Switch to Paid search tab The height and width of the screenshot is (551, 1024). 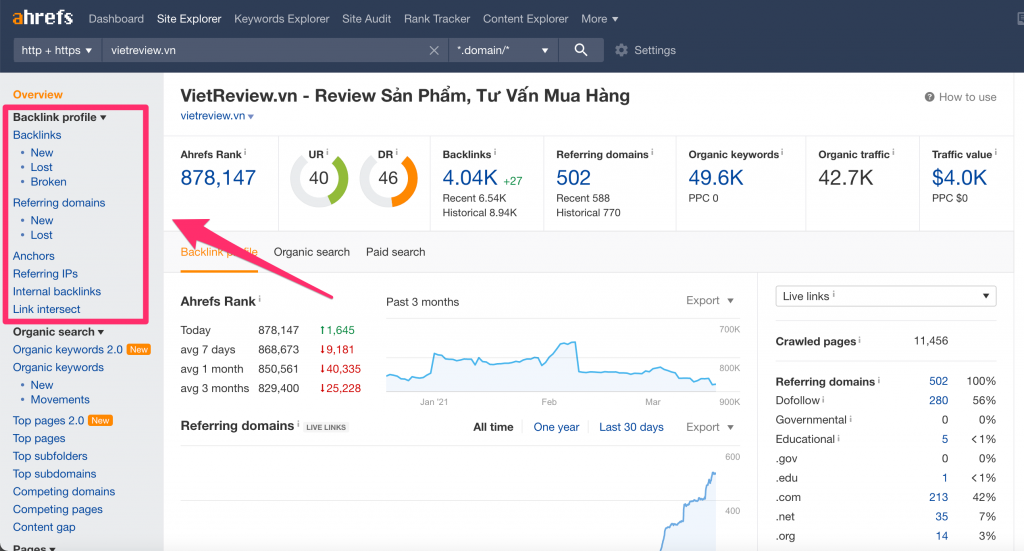(395, 252)
